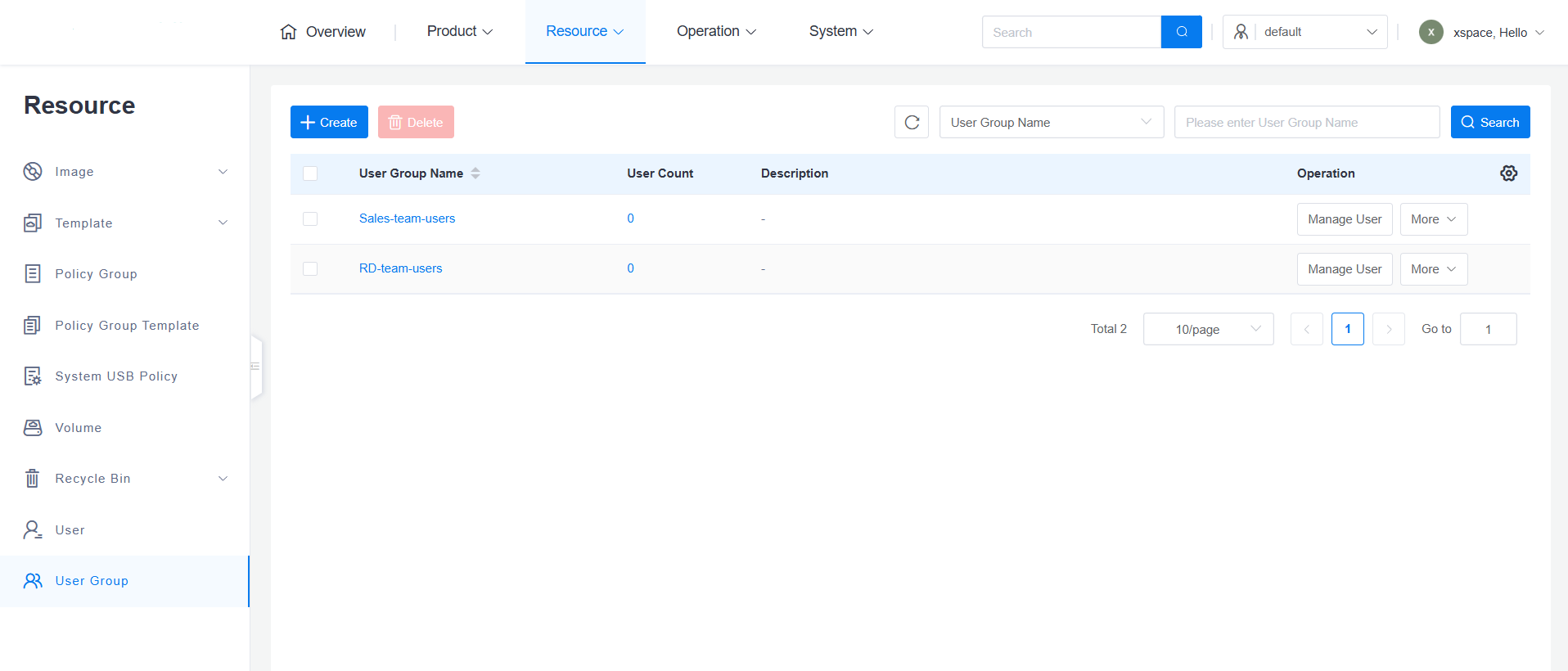Open the Product top menu
Image resolution: width=1568 pixels, height=671 pixels.
click(x=459, y=31)
